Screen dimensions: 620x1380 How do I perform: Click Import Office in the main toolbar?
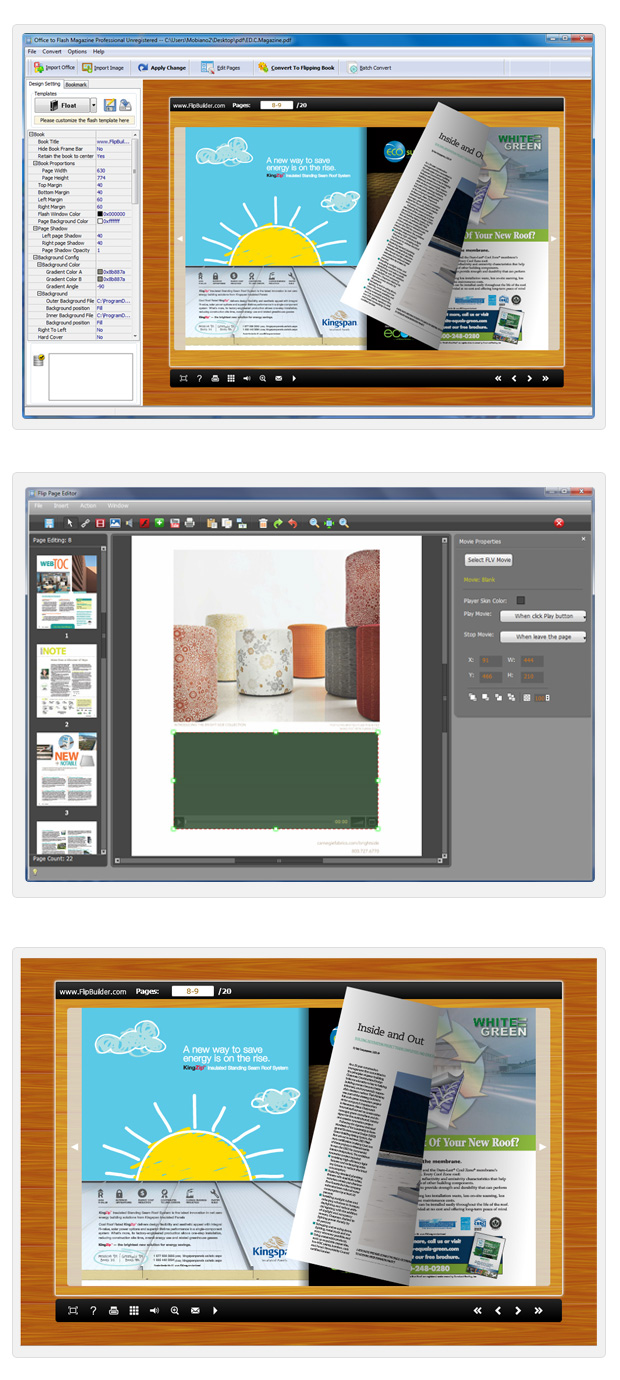coord(54,68)
